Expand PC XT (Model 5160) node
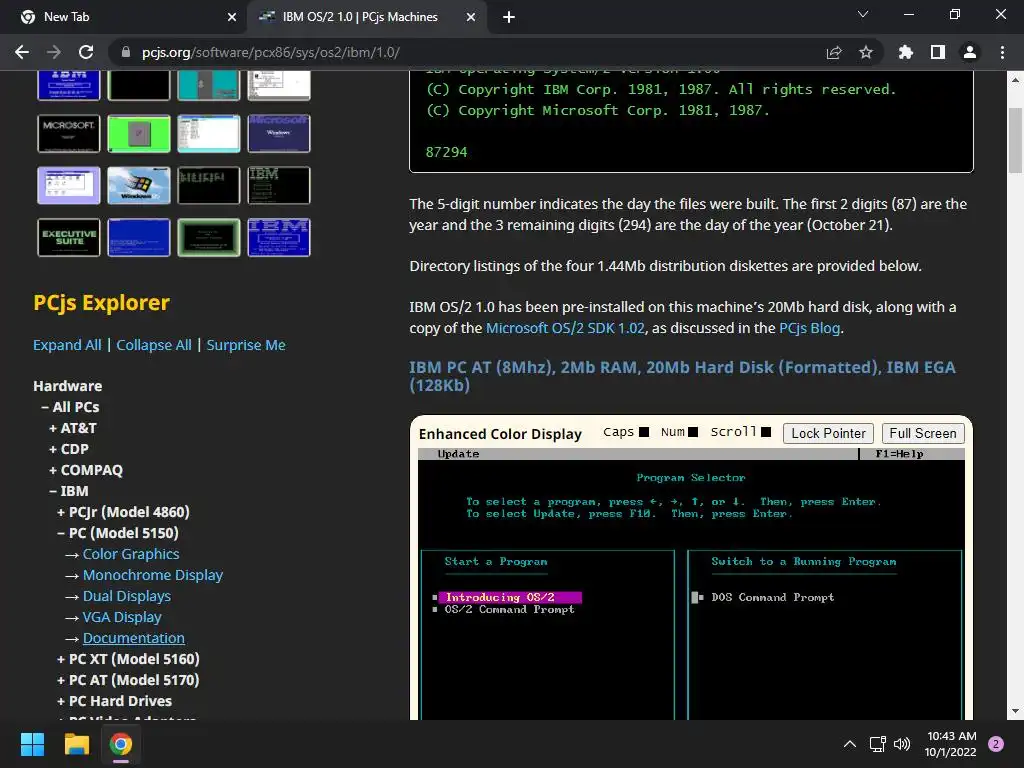The image size is (1024, 768). [128, 659]
